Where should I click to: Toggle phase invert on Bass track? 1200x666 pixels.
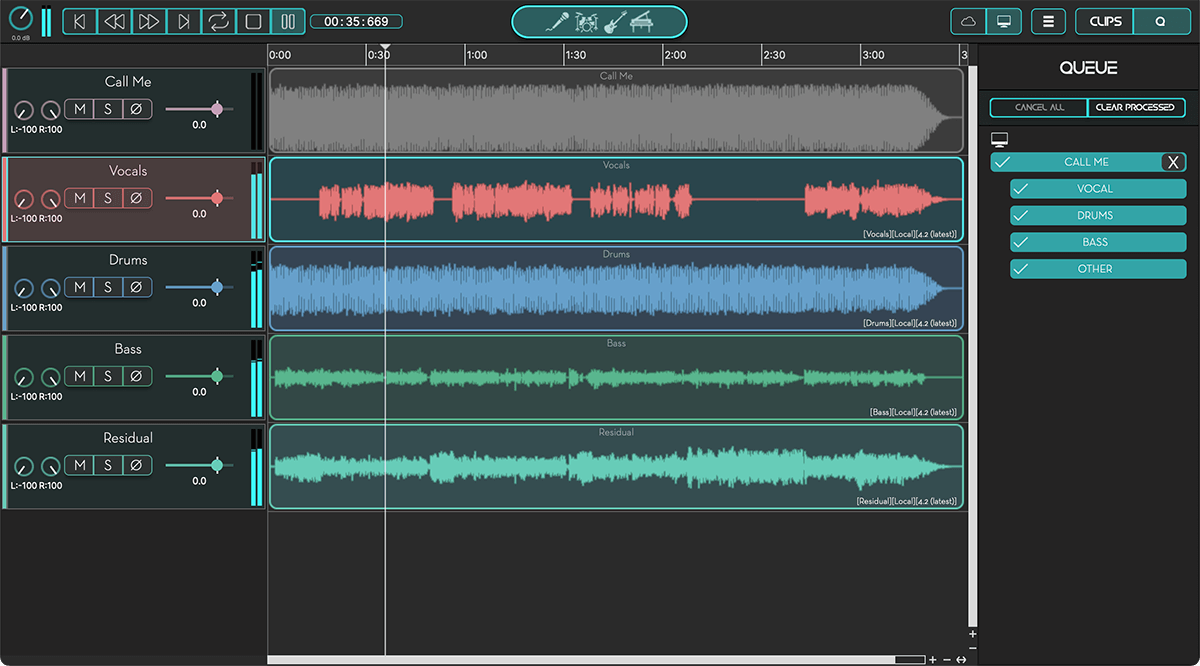click(137, 376)
